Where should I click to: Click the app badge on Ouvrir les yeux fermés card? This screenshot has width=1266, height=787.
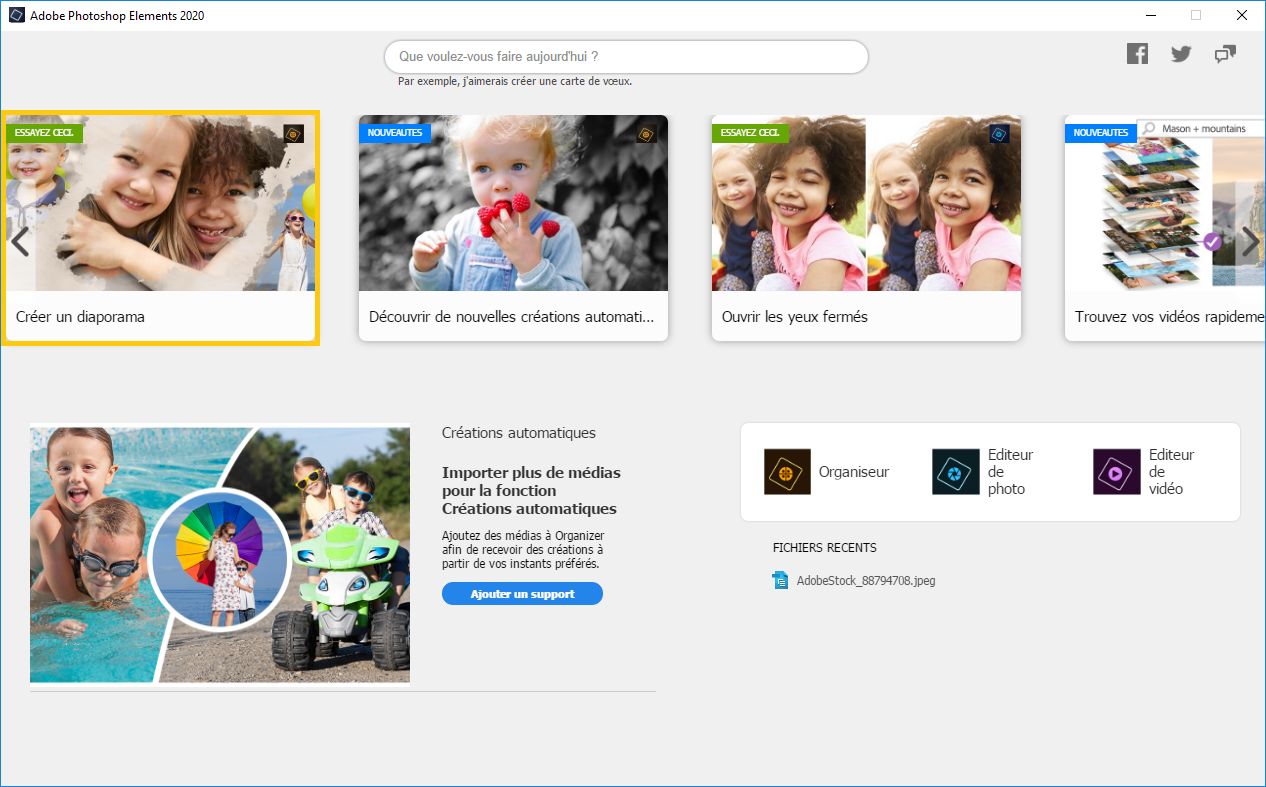pos(999,134)
